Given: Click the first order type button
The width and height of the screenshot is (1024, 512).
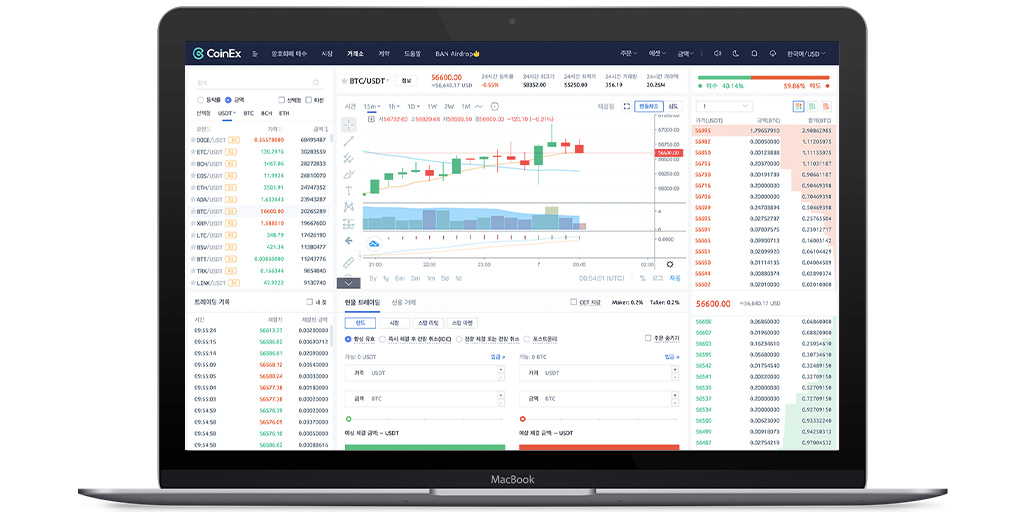Looking at the screenshot, I should (x=360, y=323).
